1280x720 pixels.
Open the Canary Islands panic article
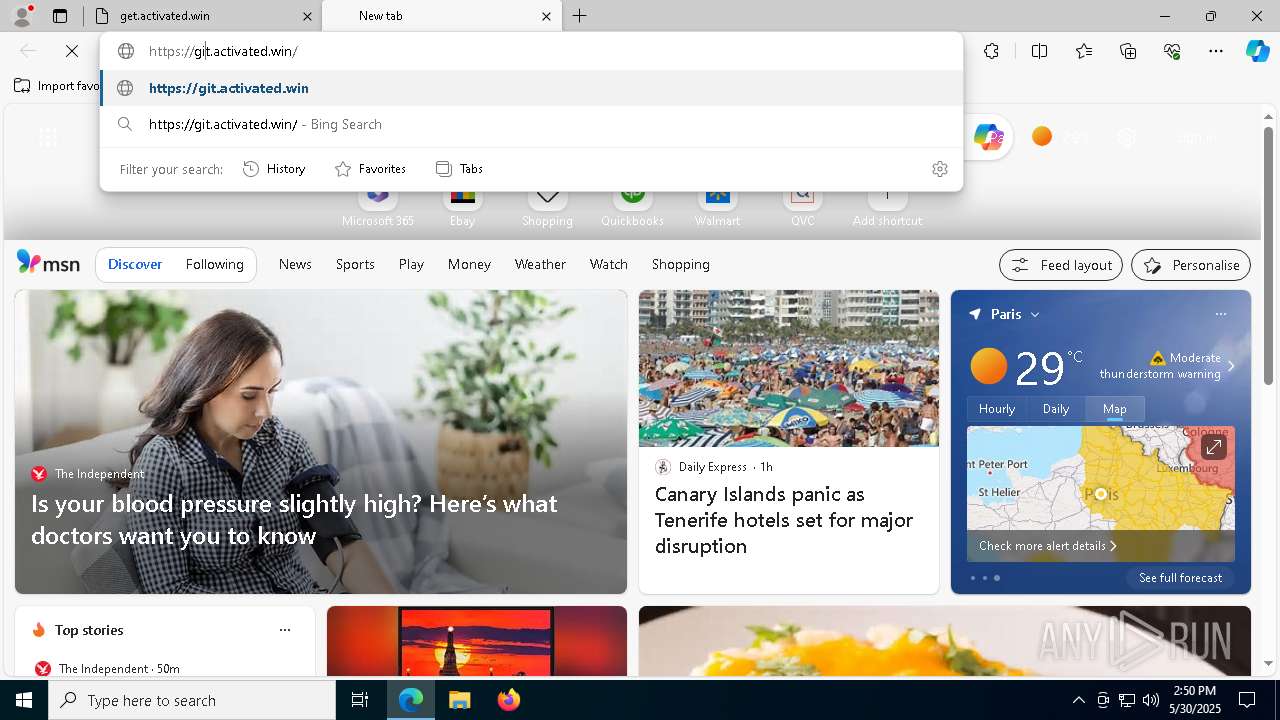784,520
